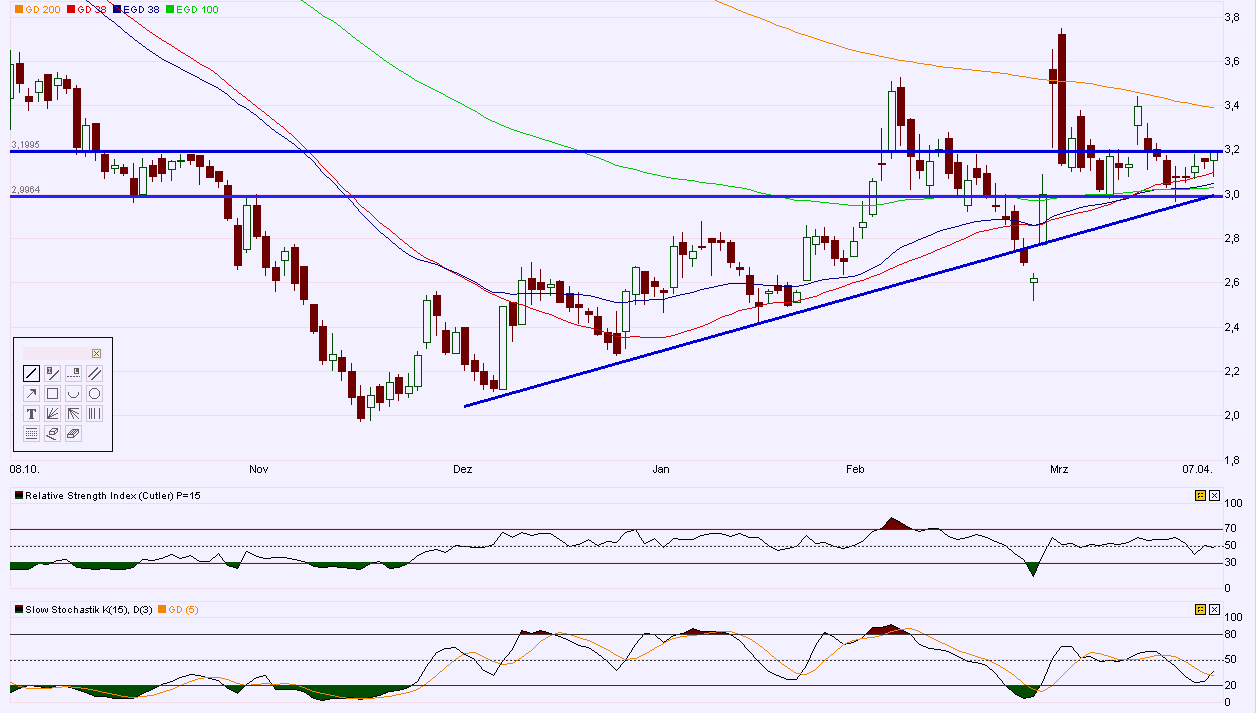The width and height of the screenshot is (1256, 713).
Task: Click the Stochastik 20 level label
Action: 1229,685
